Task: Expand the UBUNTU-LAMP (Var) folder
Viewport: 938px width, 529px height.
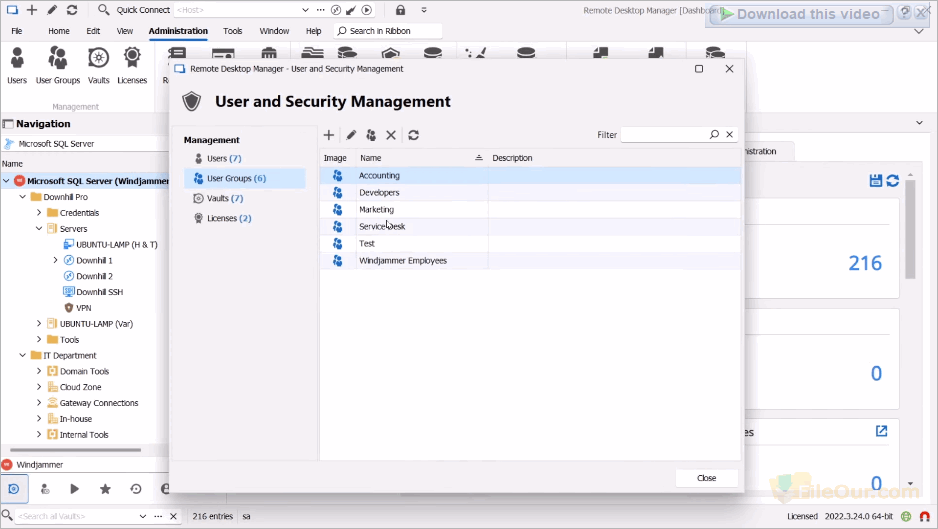Action: pos(39,323)
